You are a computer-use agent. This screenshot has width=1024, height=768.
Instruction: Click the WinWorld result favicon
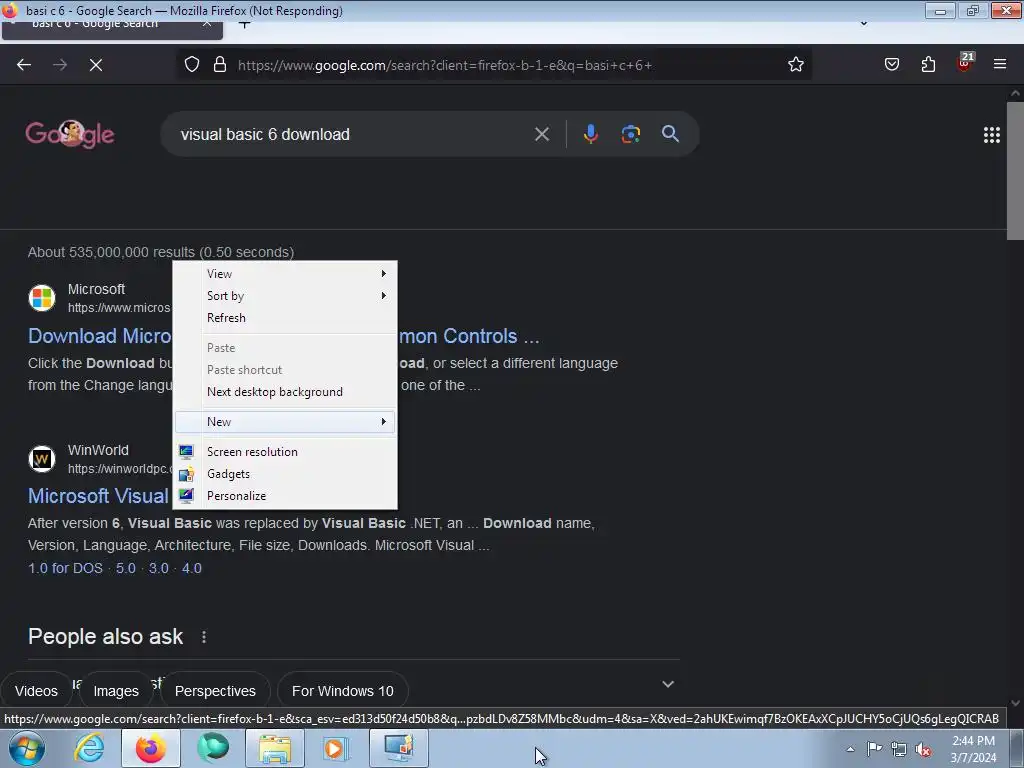(42, 459)
